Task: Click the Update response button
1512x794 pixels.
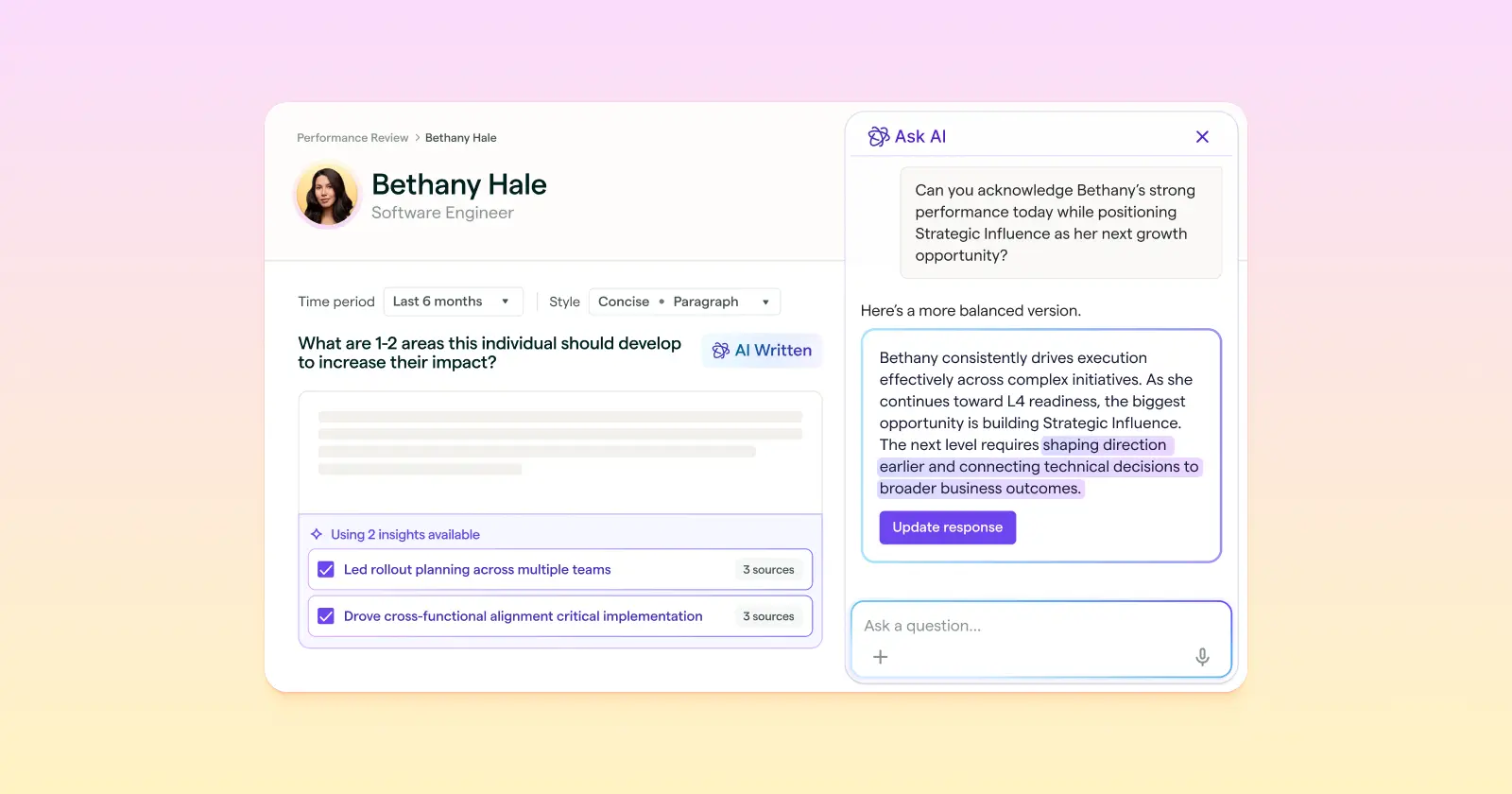Action: pos(948,527)
